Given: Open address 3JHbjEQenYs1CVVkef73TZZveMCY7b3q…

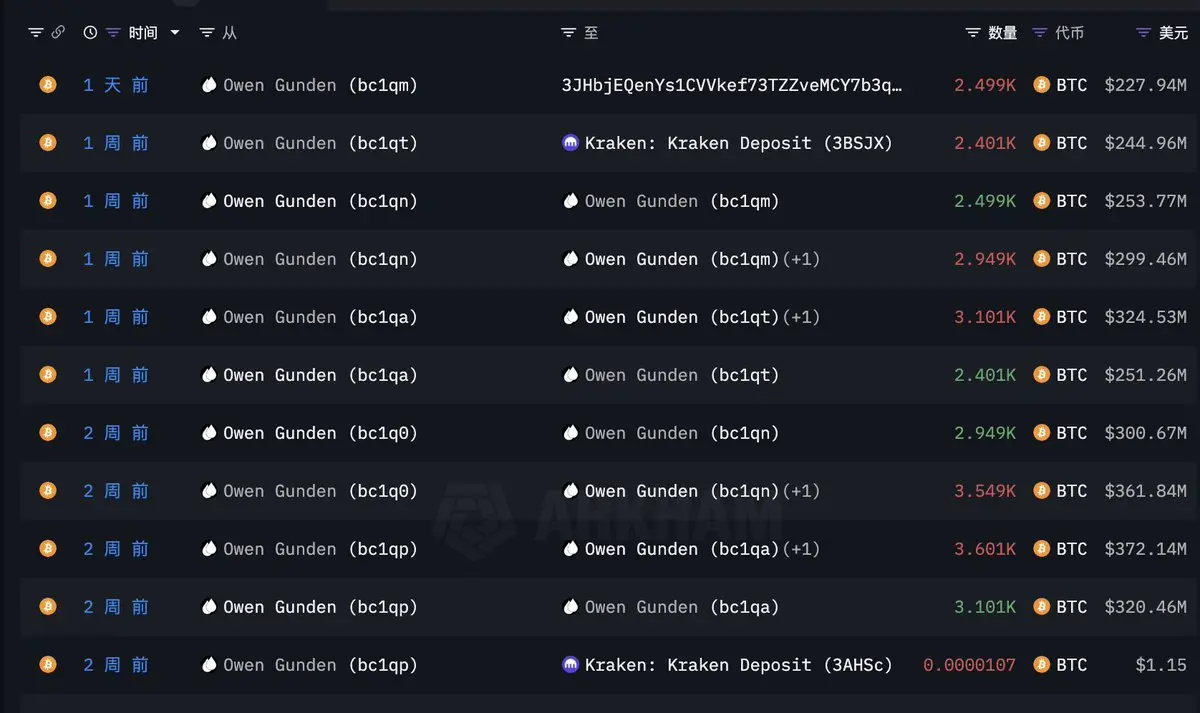Looking at the screenshot, I should (732, 85).
